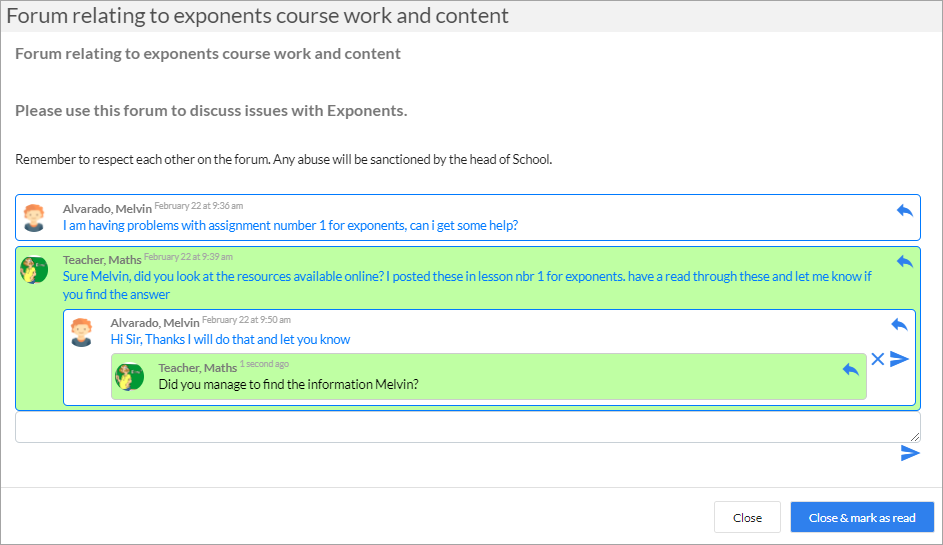Image resolution: width=943 pixels, height=545 pixels.
Task: Cancel the inline reply with X icon
Action: [877, 359]
